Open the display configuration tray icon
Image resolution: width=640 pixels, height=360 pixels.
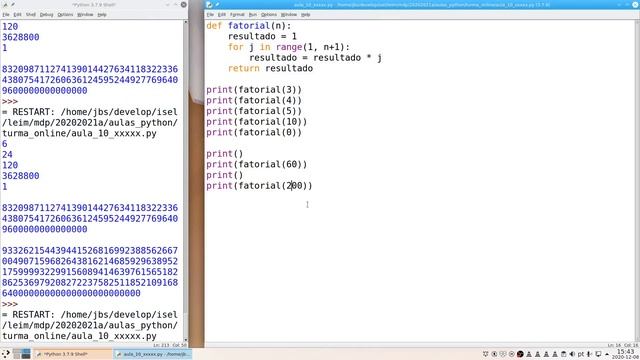pos(598,354)
